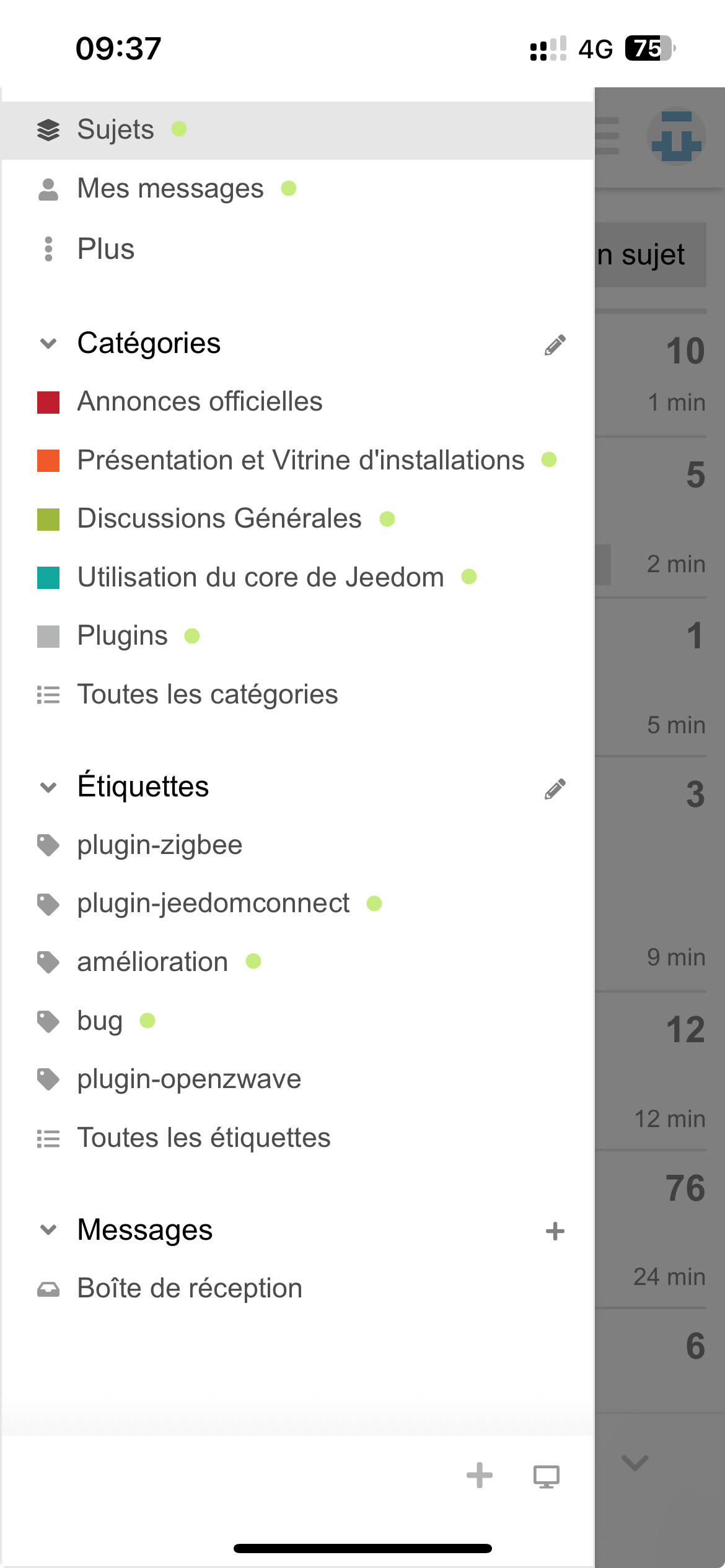This screenshot has height=1568, width=725.
Task: Open the Sujets menu item
Action: pyautogui.click(x=115, y=130)
